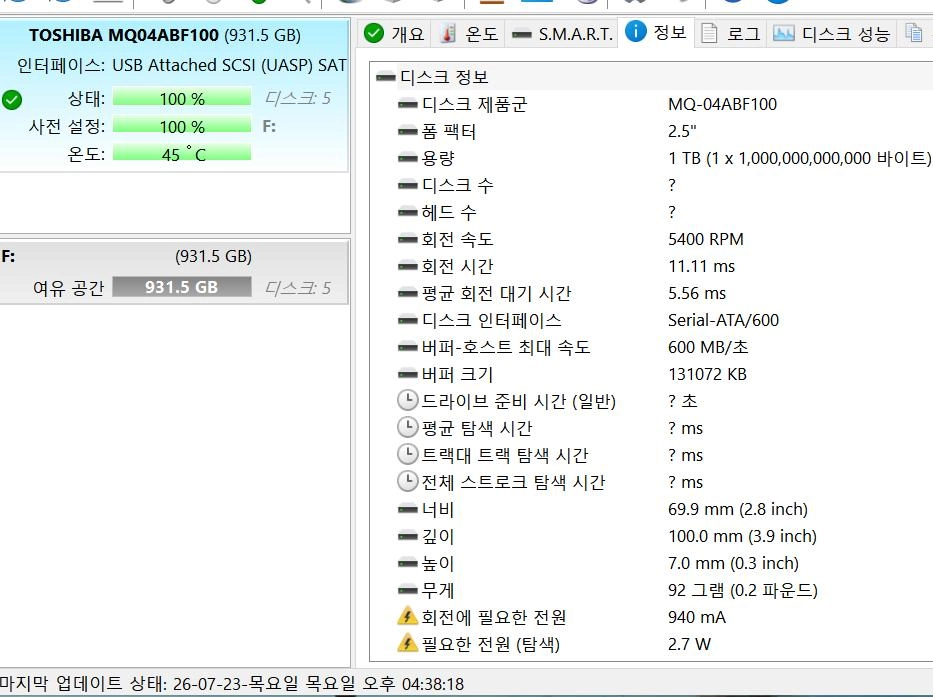Click the drive icon beside 무게
Screen dimensions: 933x697
[408, 590]
